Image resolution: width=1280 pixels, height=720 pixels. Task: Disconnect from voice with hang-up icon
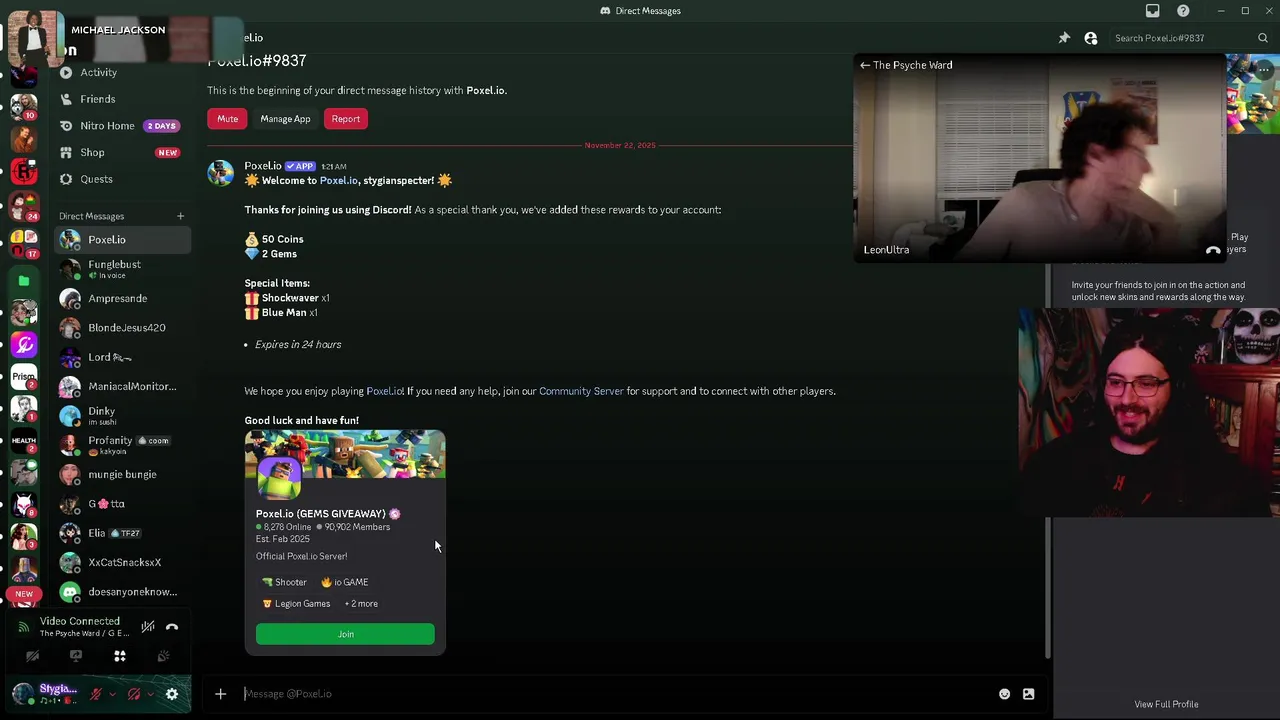pos(172,627)
